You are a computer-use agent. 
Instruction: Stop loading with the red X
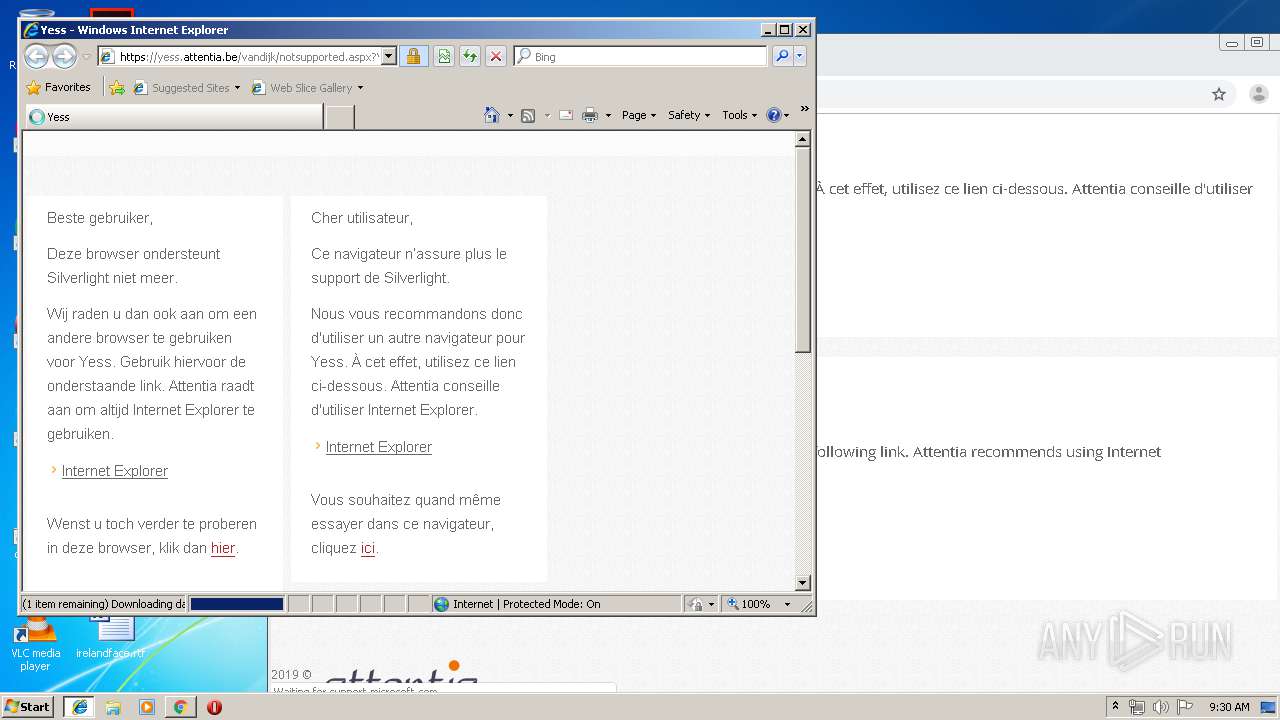click(495, 56)
